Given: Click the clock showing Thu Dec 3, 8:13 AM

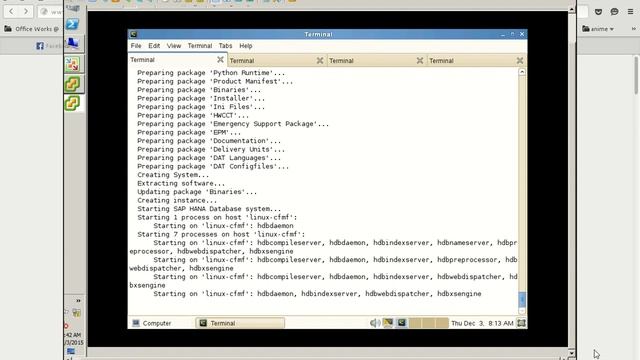Looking at the screenshot, I should coord(482,323).
